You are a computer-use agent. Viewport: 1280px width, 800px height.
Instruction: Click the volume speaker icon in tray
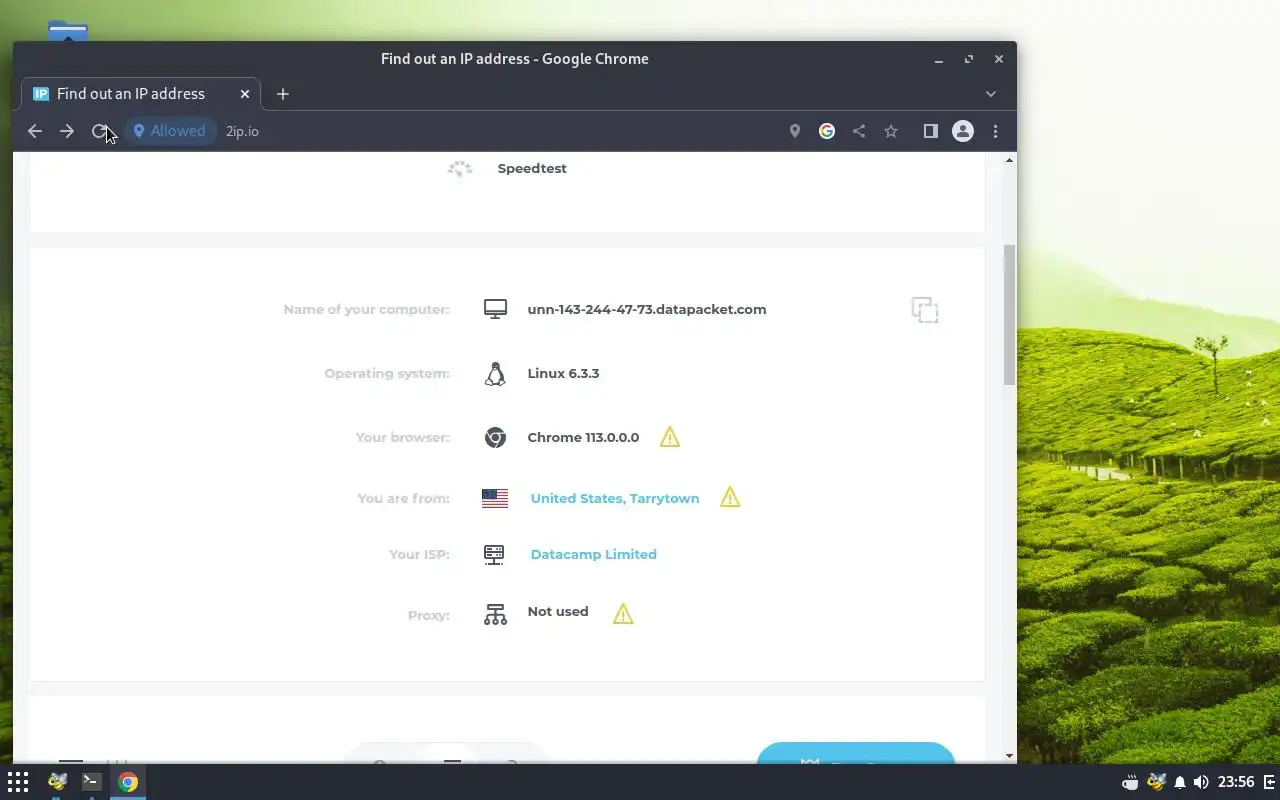click(x=1201, y=782)
